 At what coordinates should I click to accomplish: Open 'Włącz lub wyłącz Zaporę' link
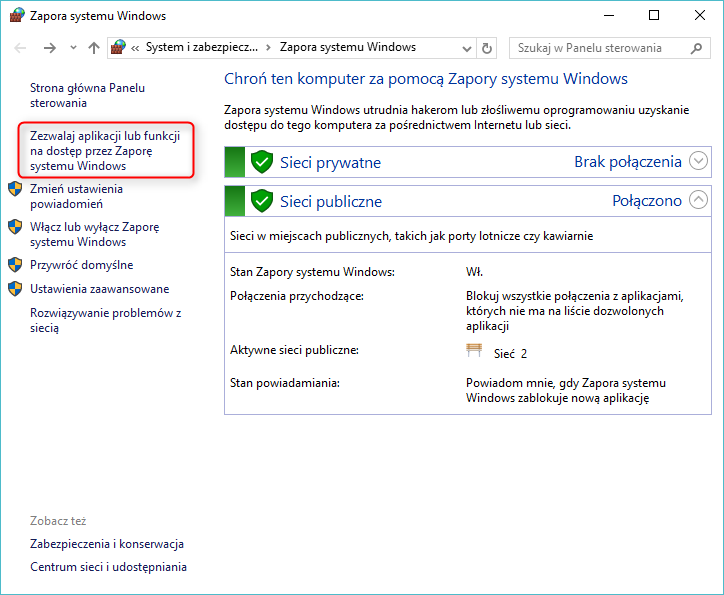tap(94, 234)
